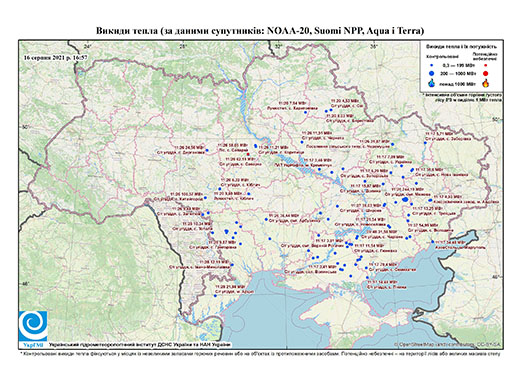Select the large blue circle legend symbol

coord(432,73)
